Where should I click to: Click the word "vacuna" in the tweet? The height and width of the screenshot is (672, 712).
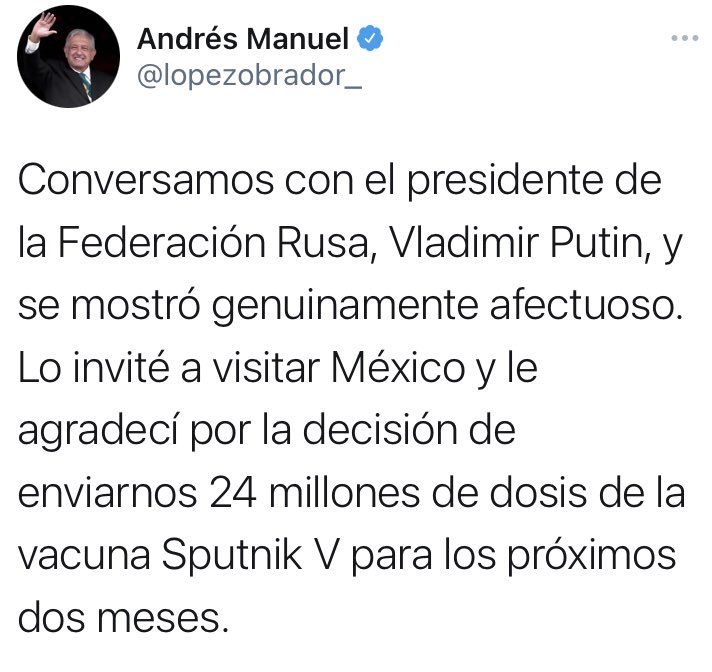coord(84,551)
